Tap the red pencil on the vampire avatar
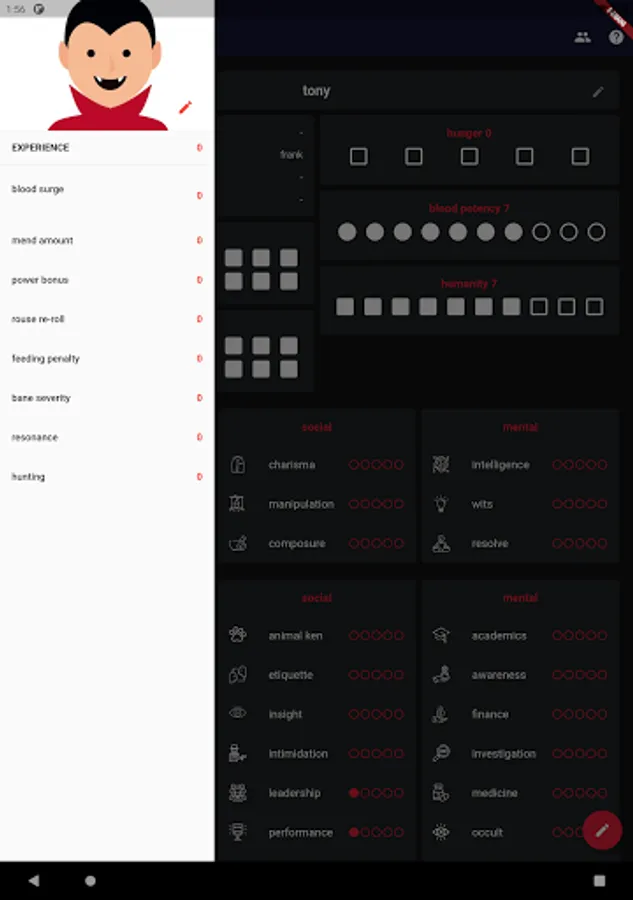 185,107
